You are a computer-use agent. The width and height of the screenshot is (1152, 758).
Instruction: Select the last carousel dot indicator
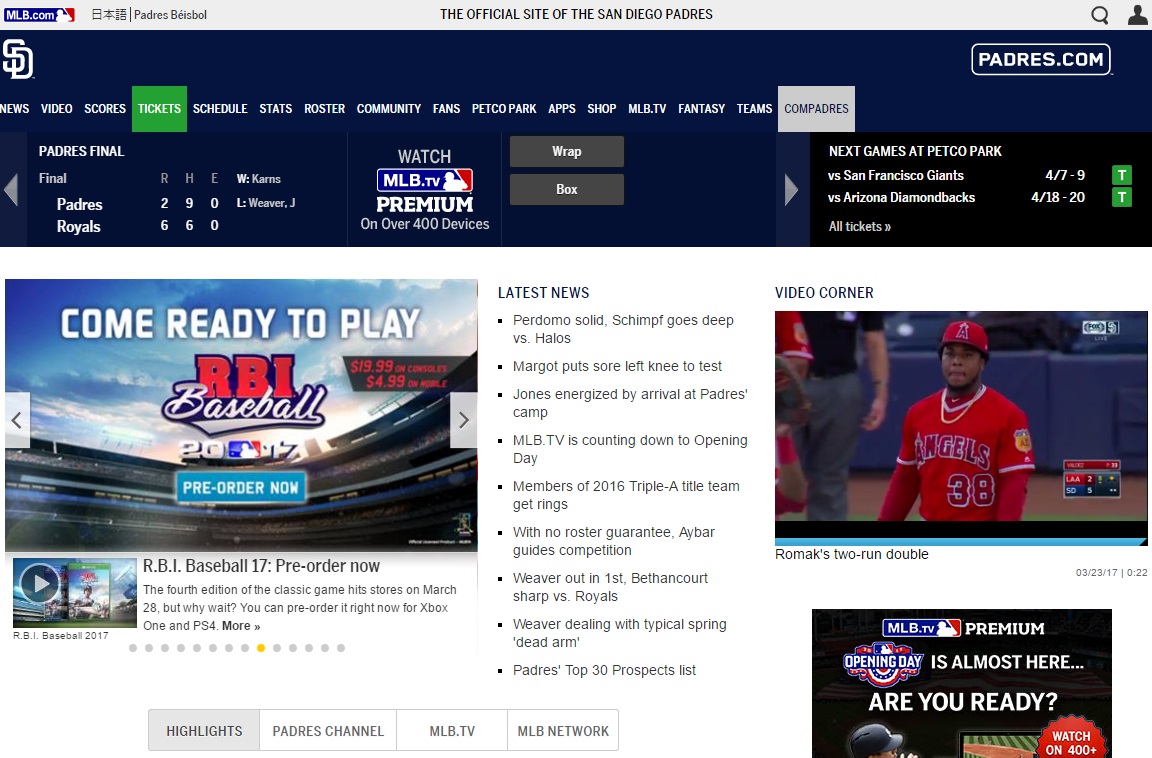(x=341, y=648)
